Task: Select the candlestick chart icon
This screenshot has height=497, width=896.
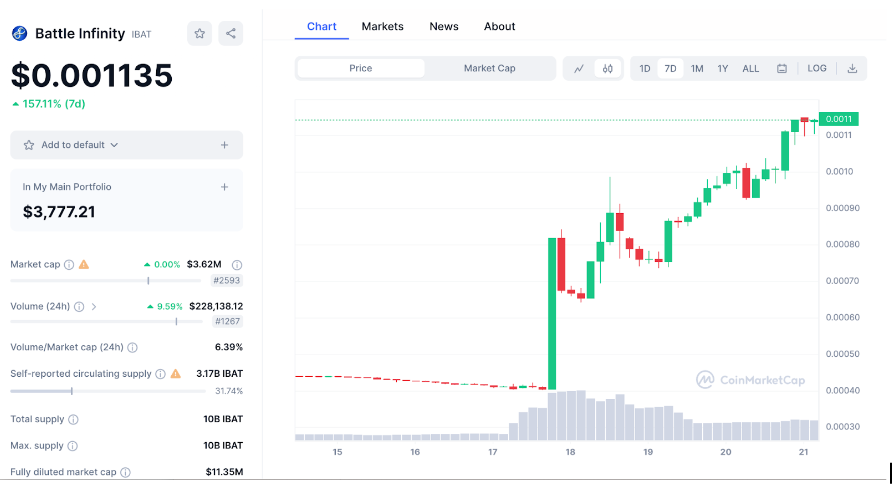Action: [x=607, y=69]
